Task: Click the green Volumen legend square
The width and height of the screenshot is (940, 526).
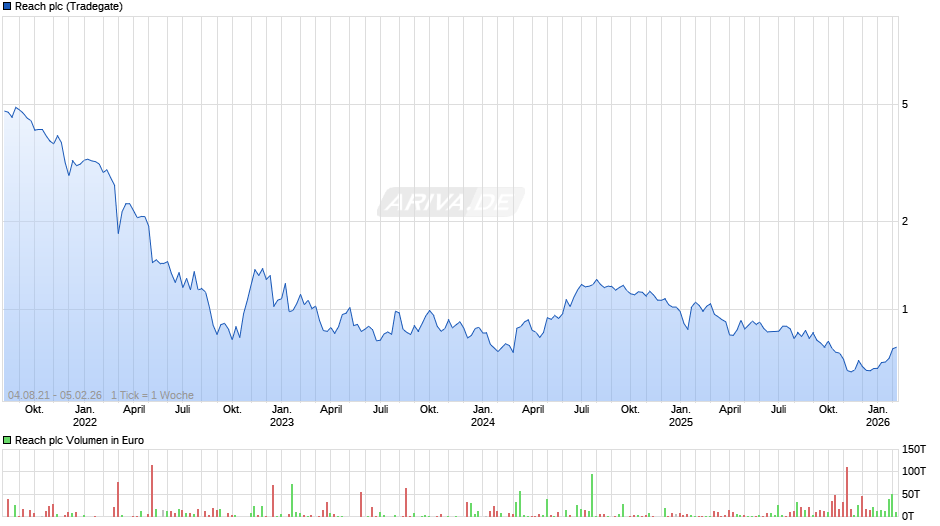Action: (7, 440)
